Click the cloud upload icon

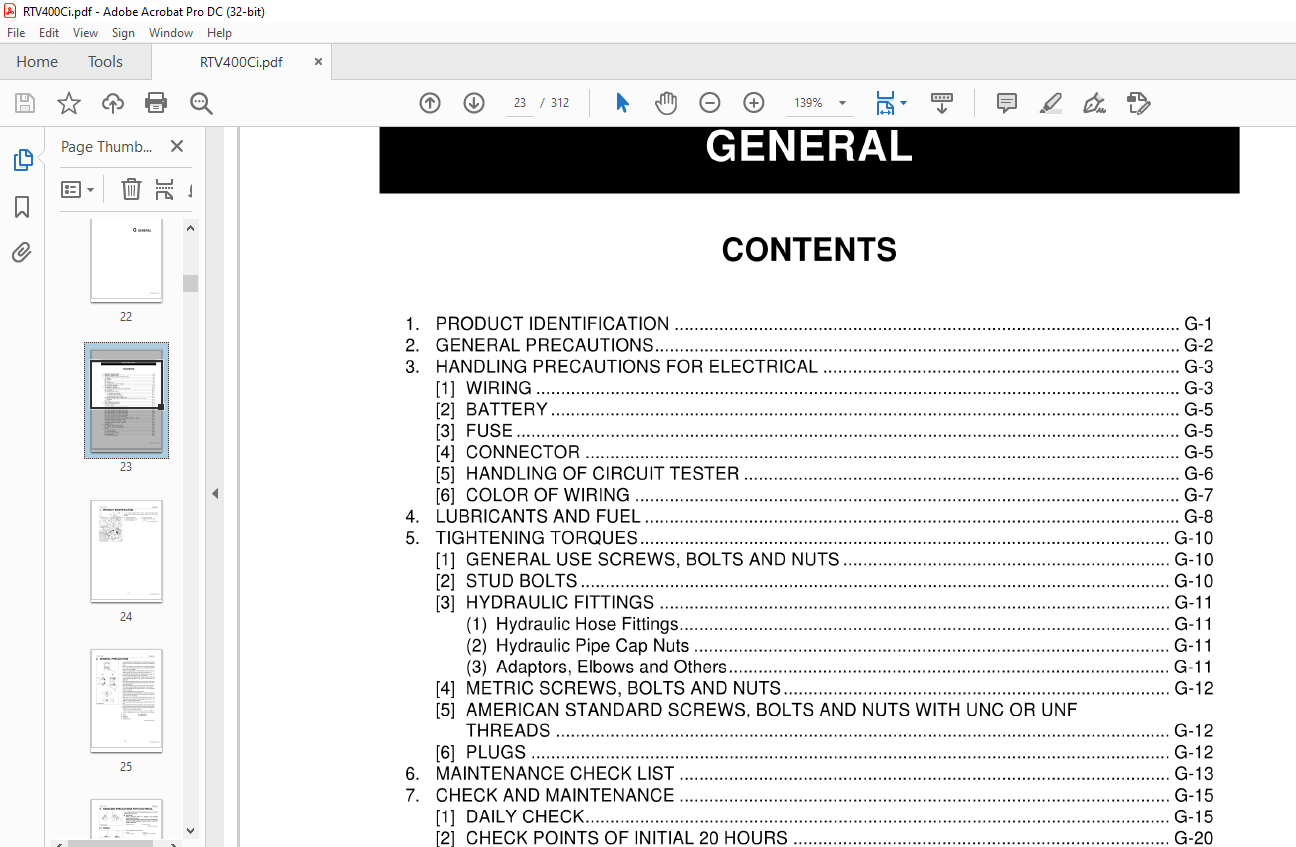(113, 103)
